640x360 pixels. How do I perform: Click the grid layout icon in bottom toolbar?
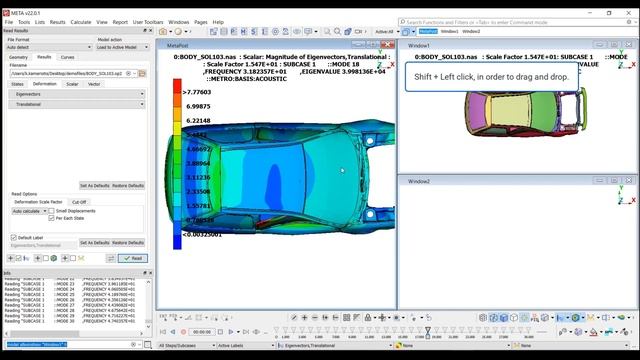(347, 318)
